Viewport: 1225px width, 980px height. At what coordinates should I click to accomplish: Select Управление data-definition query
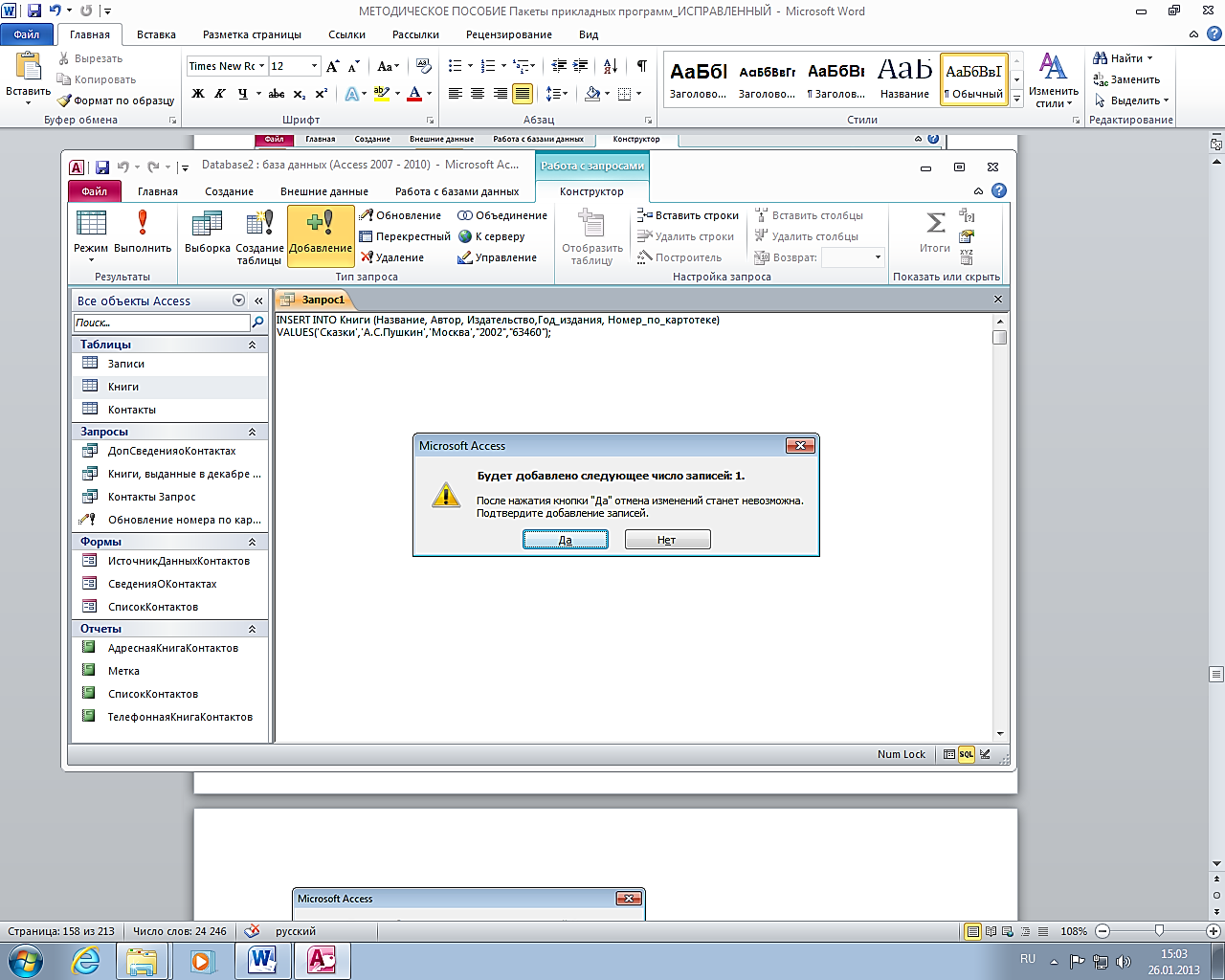tap(498, 257)
